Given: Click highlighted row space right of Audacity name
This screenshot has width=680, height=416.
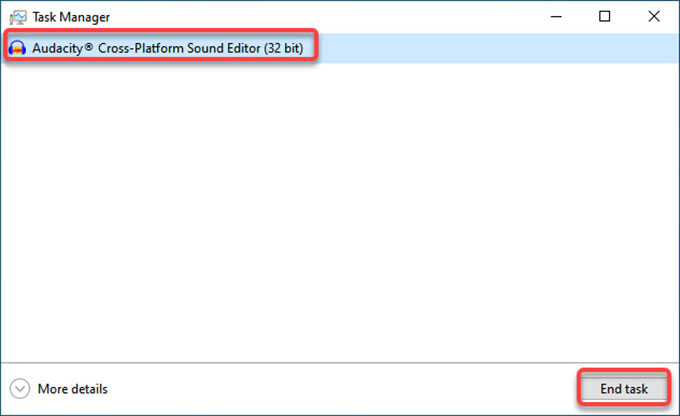Looking at the screenshot, I should pos(499,48).
